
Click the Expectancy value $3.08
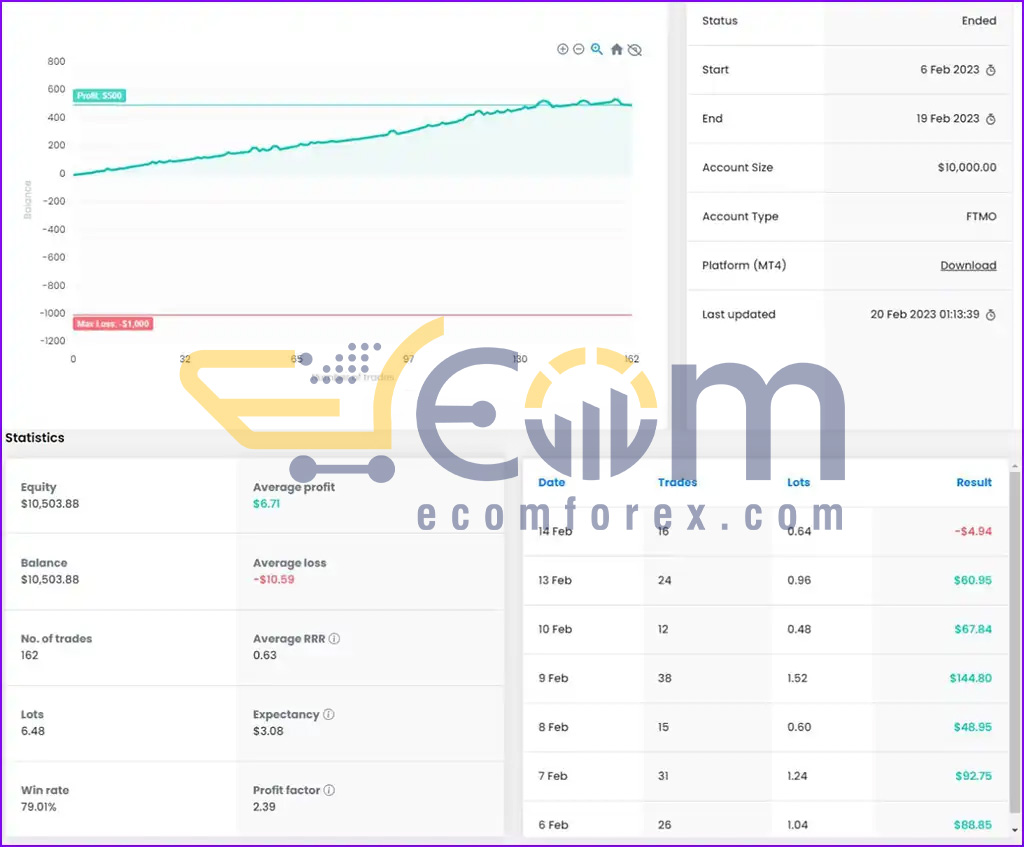click(268, 731)
